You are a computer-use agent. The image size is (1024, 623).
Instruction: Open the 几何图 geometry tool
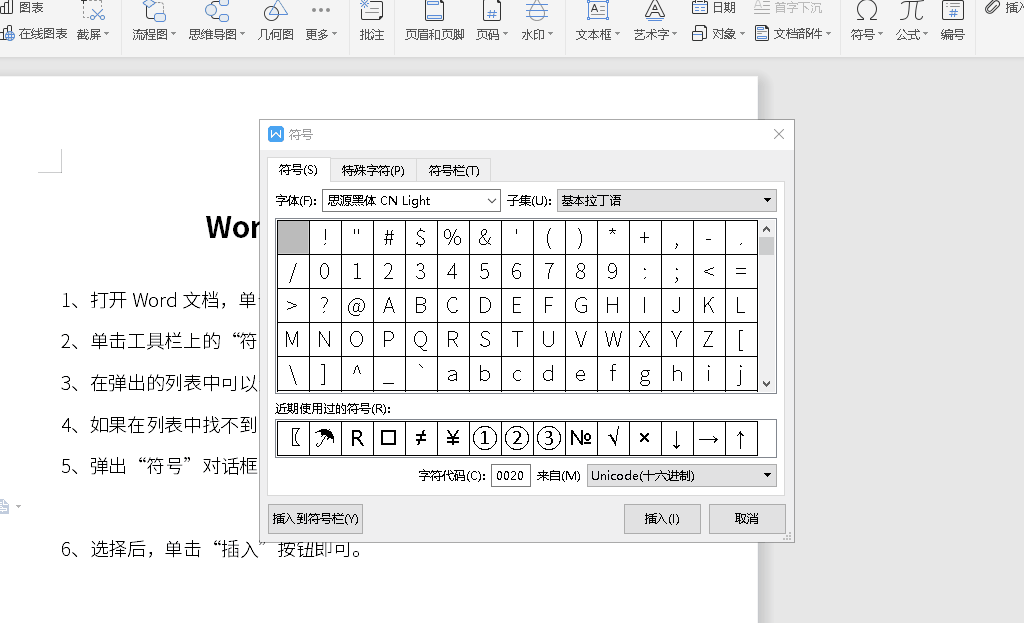(275, 13)
